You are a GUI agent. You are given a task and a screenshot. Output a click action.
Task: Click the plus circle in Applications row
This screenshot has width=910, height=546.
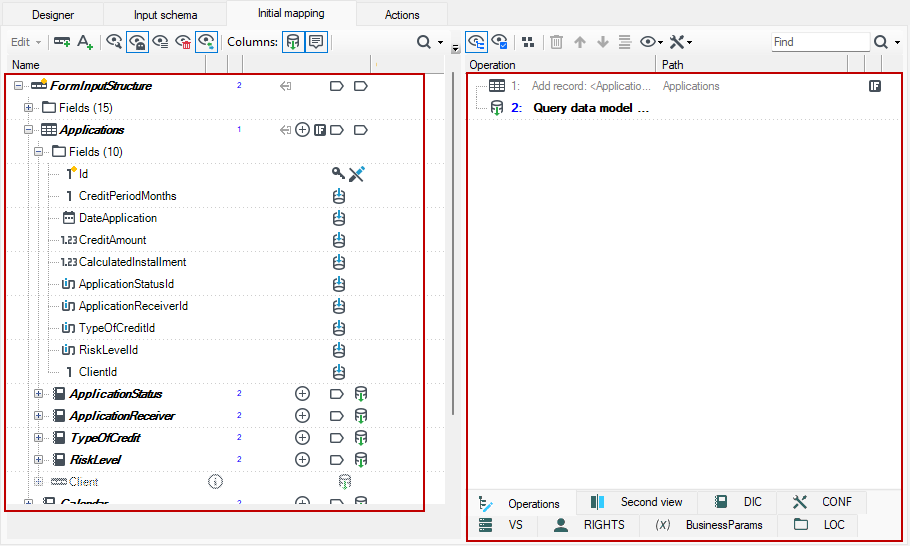[302, 130]
